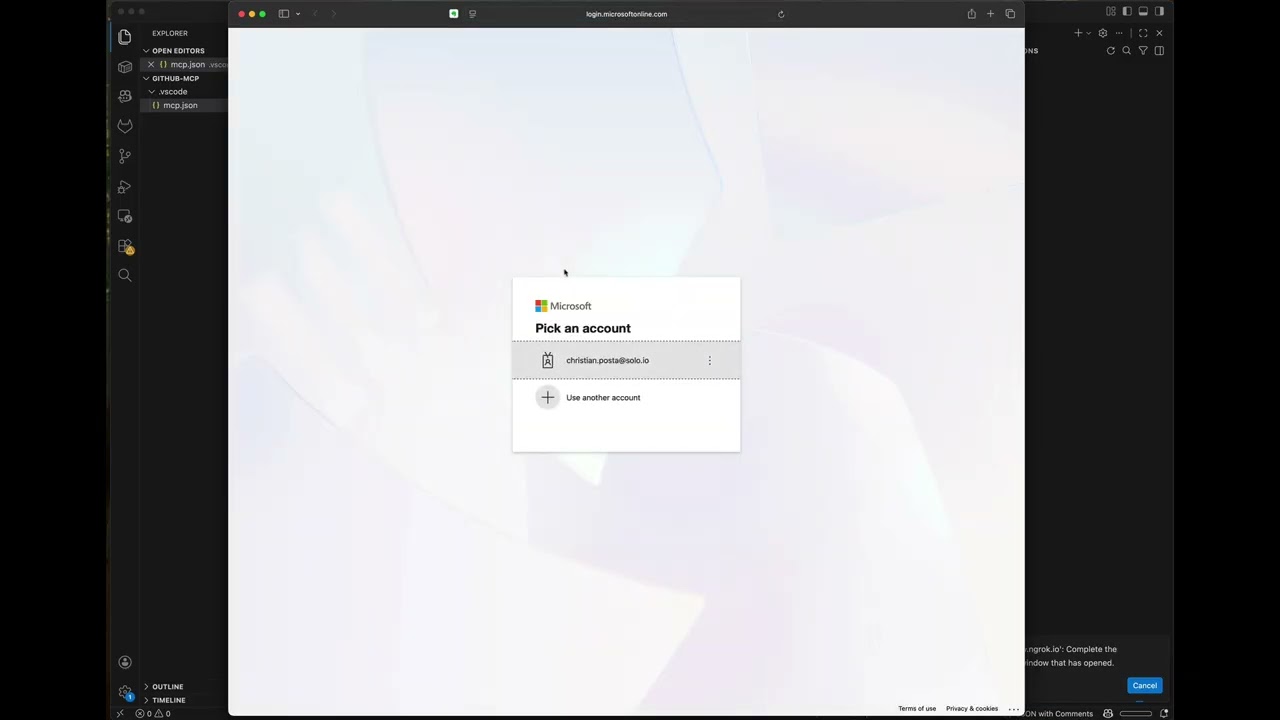Open a new Safari tab with plus
Image resolution: width=1280 pixels, height=720 pixels.
990,14
